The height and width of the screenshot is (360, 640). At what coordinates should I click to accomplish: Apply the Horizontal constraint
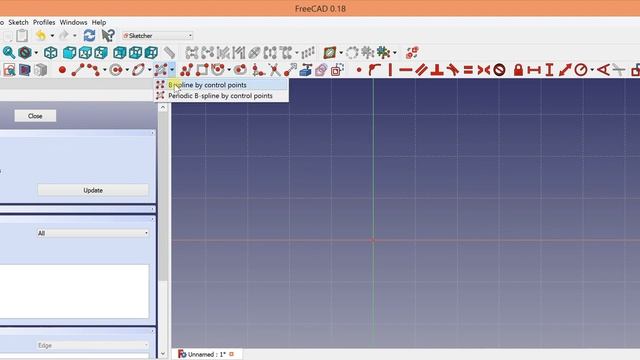tap(406, 70)
